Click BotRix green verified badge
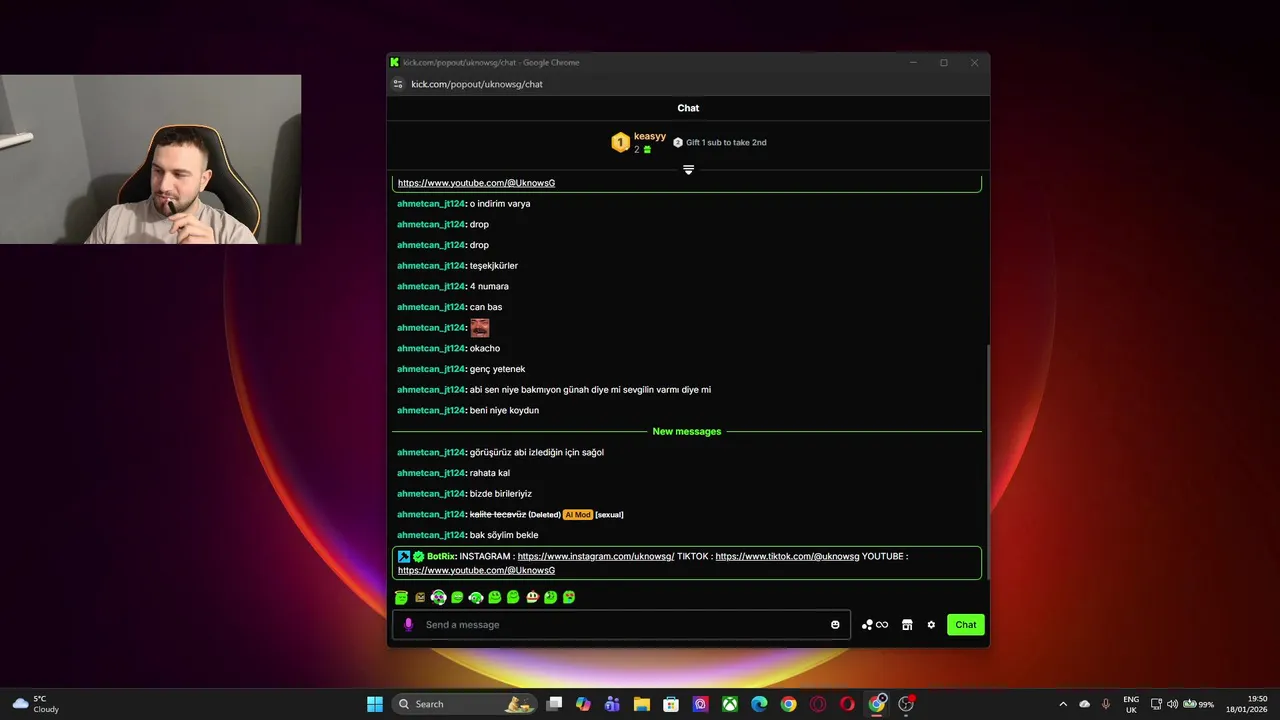This screenshot has height=720, width=1280. 418,556
